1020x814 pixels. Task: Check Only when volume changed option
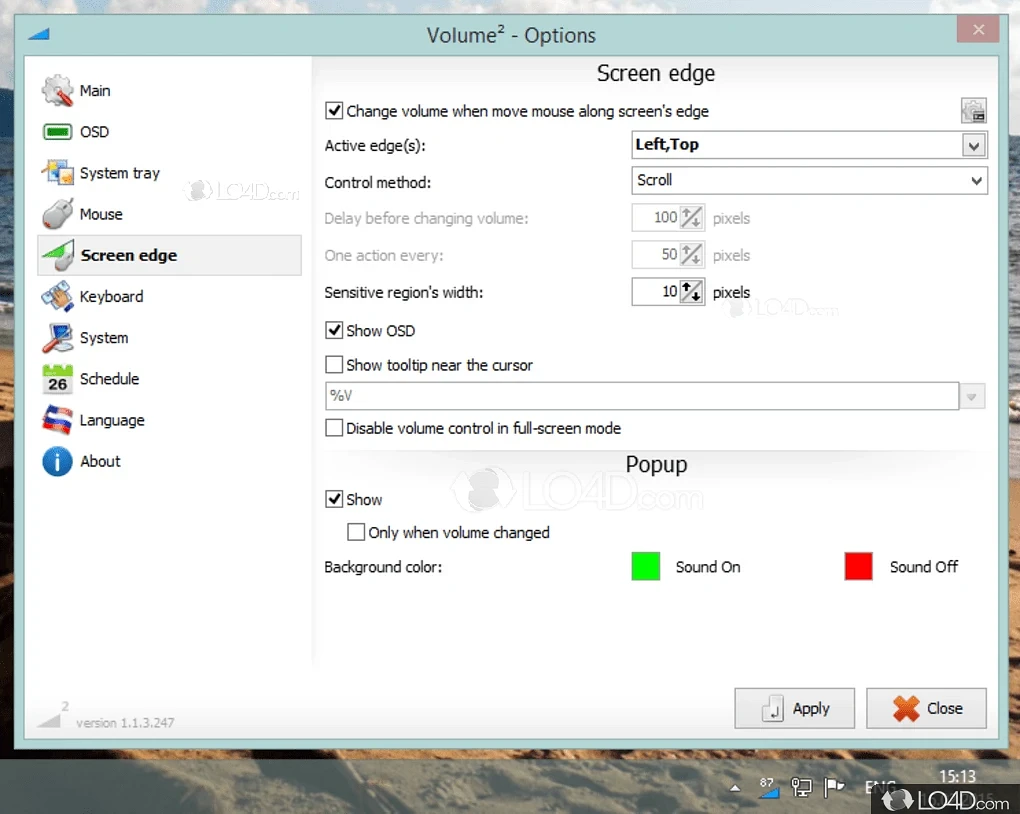[x=356, y=532]
